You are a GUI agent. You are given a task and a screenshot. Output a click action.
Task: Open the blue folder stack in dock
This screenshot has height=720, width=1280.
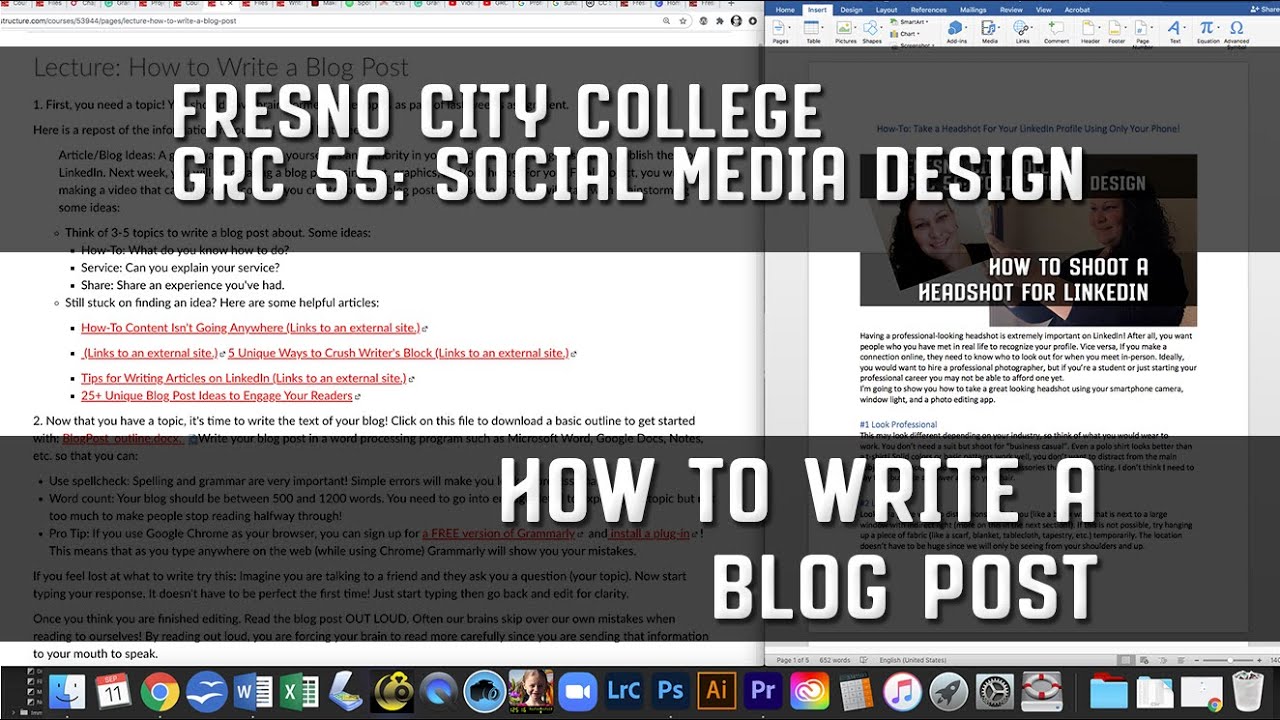pos(1108,692)
